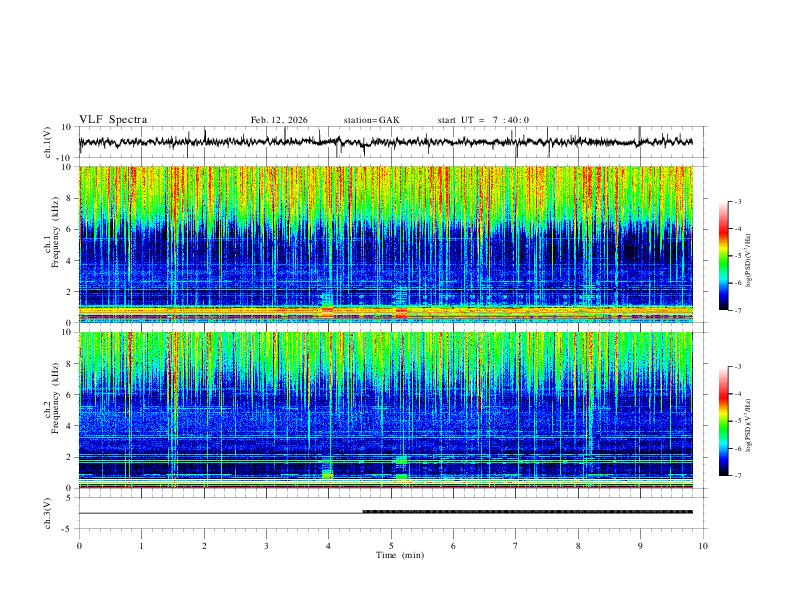
Task: Click the ch.2 "Frequency (kHz)" axis label
Action: click(55, 398)
